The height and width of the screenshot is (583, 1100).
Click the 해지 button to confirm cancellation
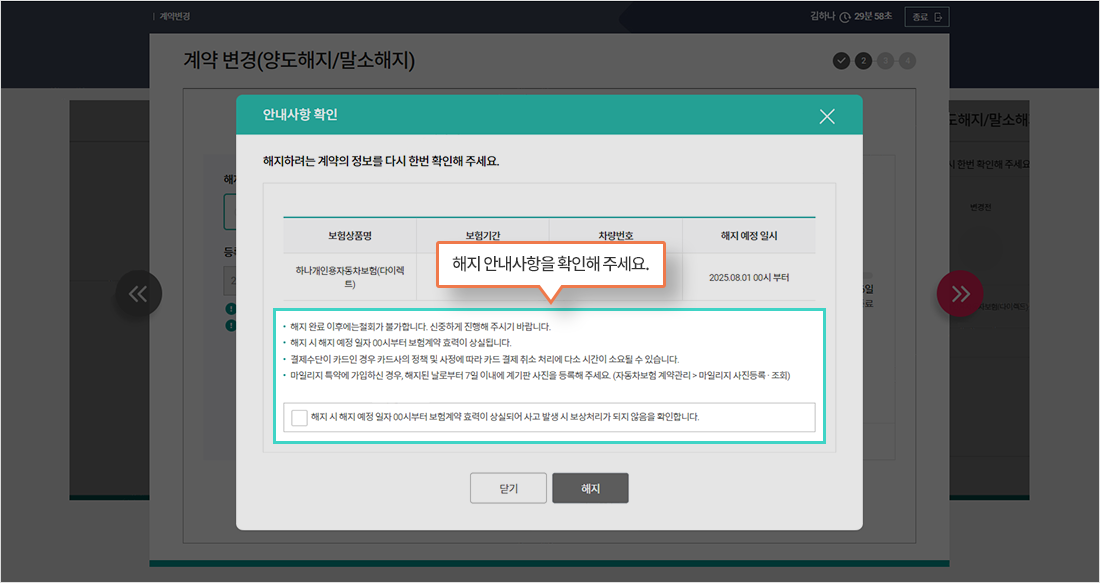[x=590, y=488]
